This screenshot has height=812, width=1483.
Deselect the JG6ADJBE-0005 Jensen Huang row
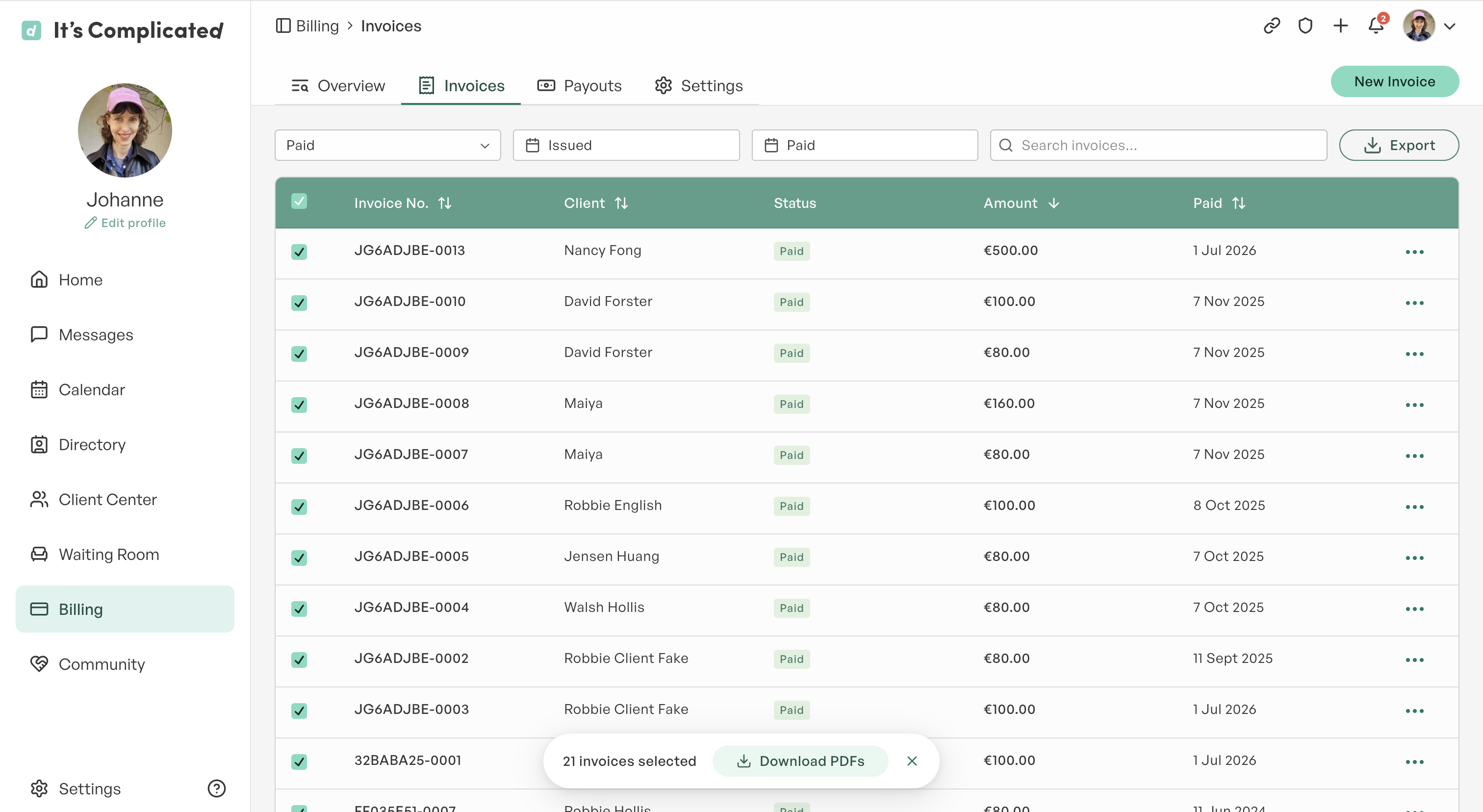(299, 558)
